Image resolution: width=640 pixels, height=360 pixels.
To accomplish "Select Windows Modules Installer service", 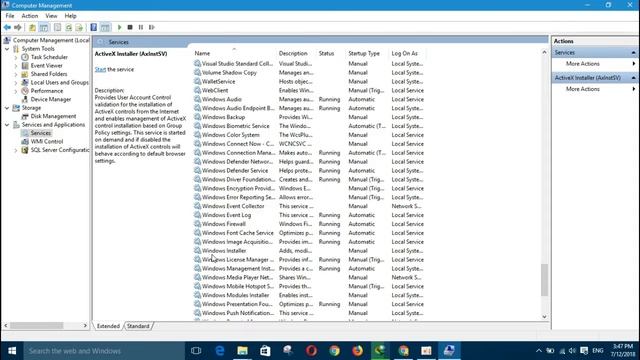I will click(309, 295).
